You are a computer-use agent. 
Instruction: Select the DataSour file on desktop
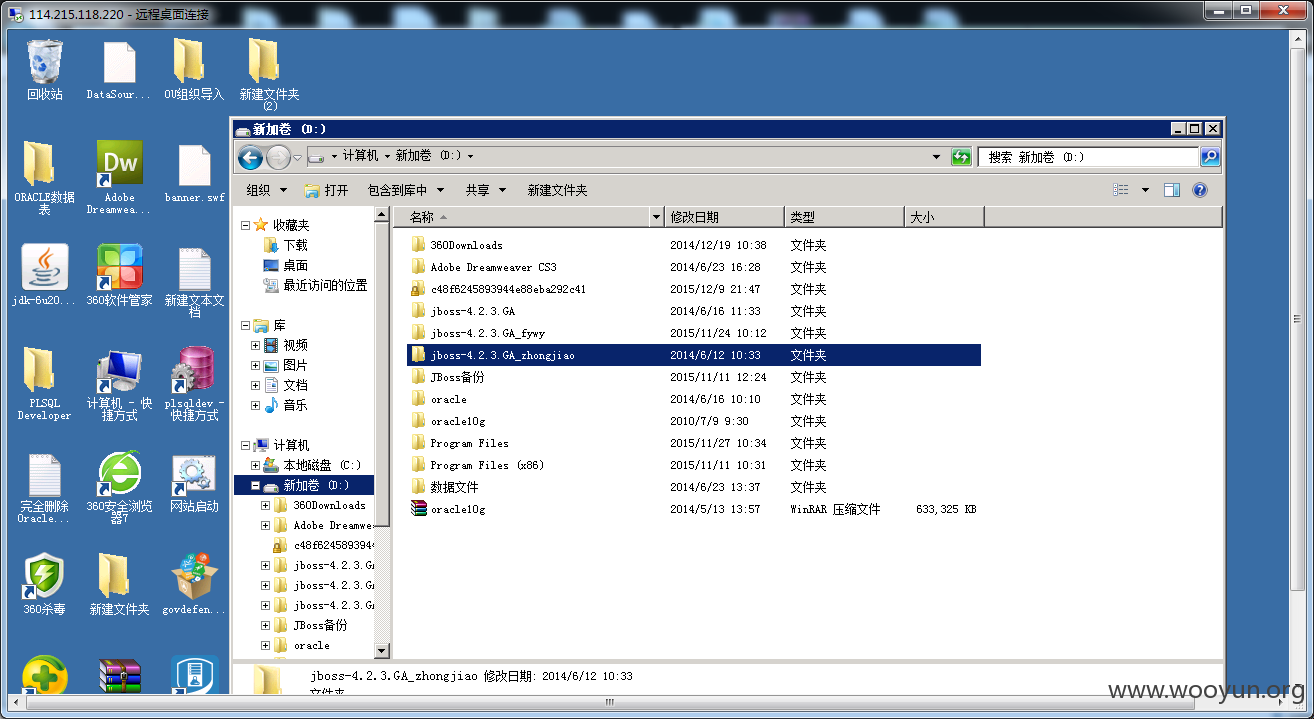[119, 69]
